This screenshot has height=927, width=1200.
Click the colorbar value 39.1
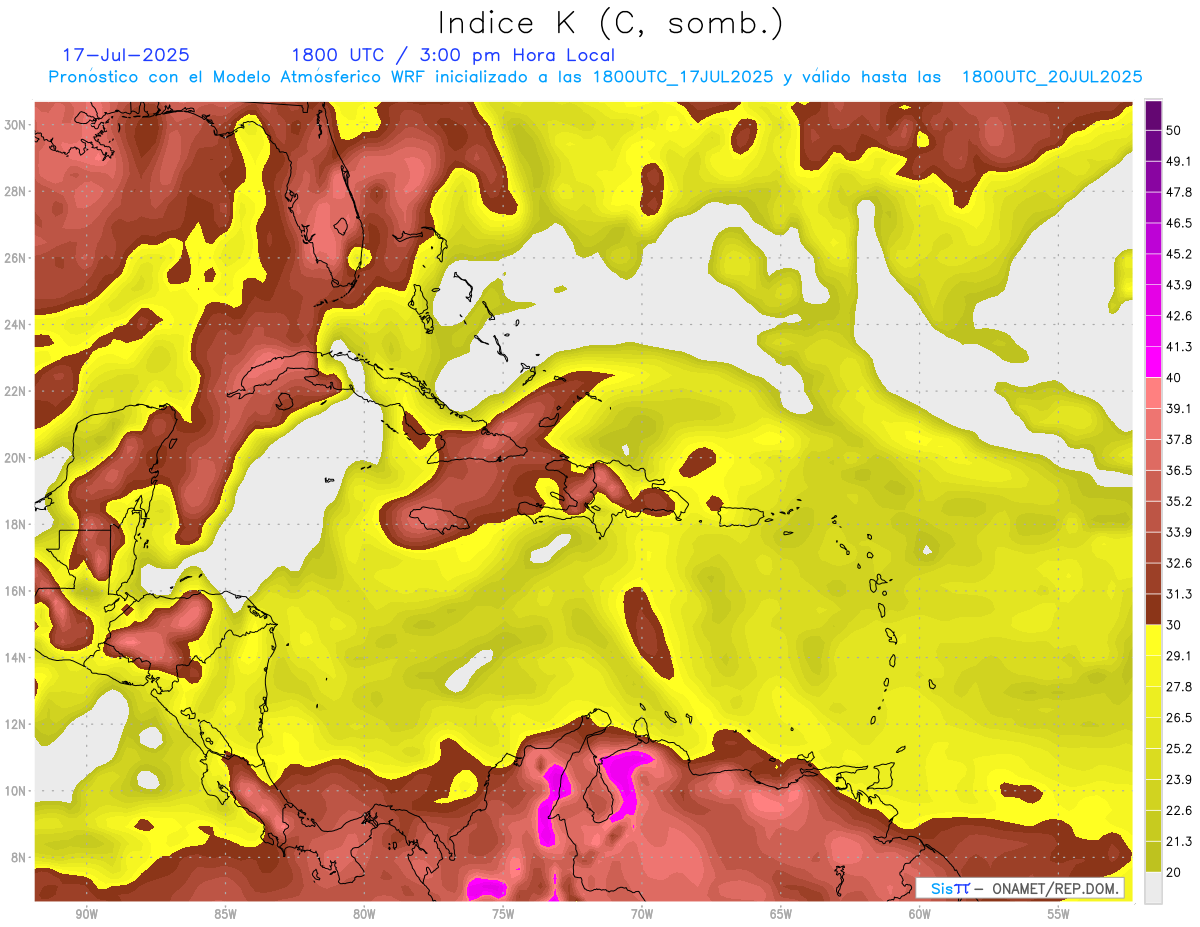coord(1178,409)
